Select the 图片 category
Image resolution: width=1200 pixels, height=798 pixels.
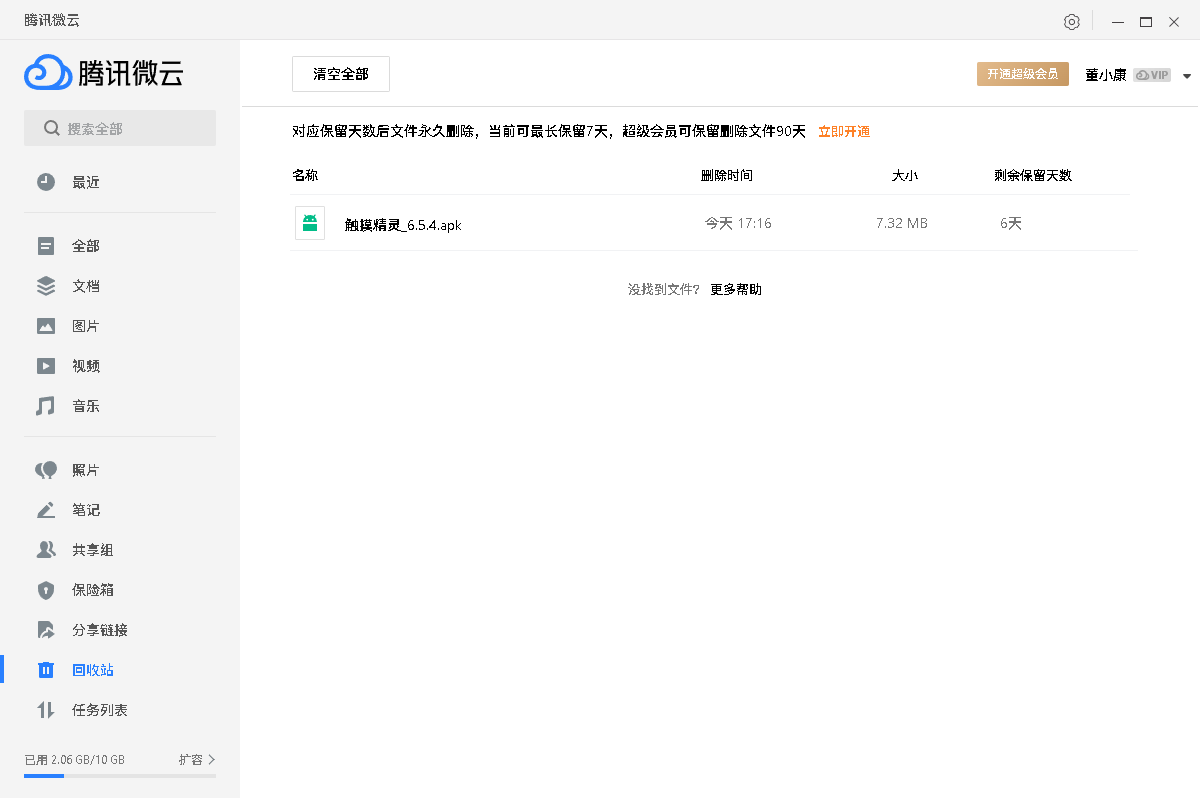(x=85, y=325)
